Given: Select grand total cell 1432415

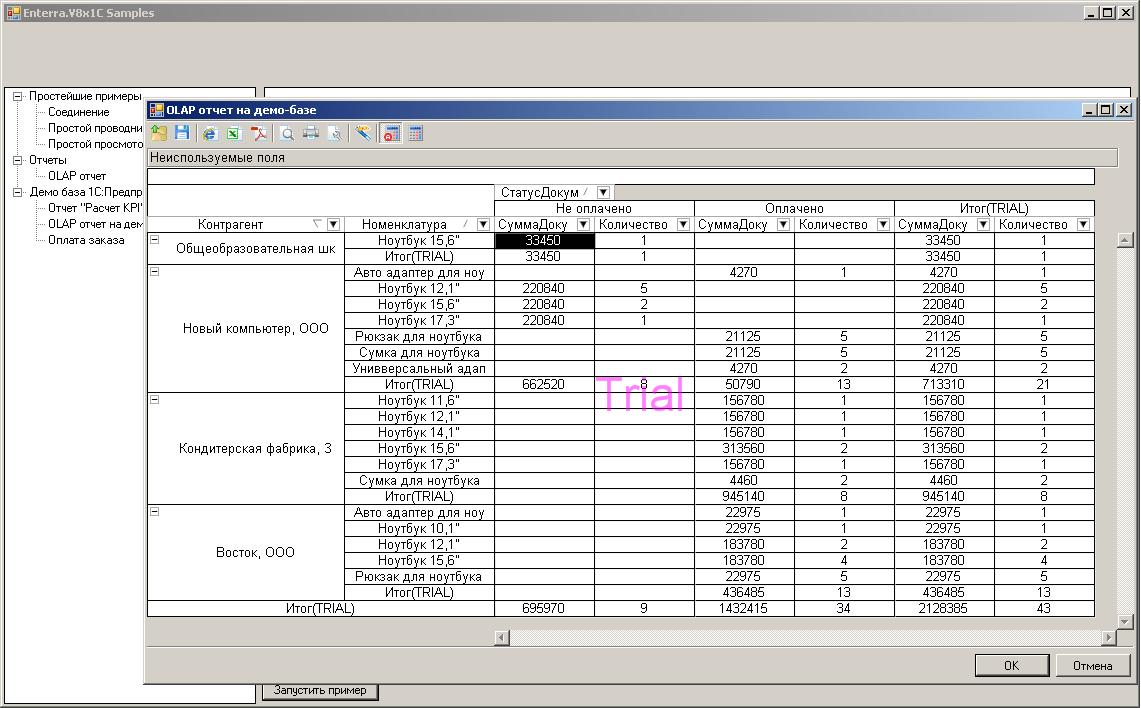Looking at the screenshot, I should (743, 608).
